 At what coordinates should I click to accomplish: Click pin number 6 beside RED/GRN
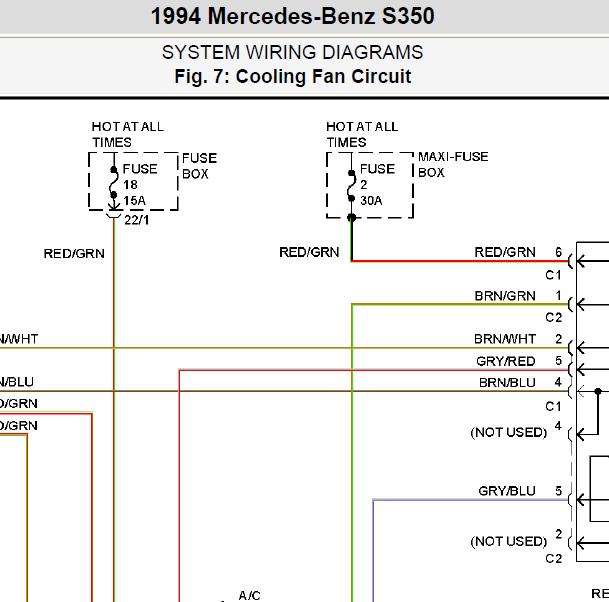click(559, 252)
